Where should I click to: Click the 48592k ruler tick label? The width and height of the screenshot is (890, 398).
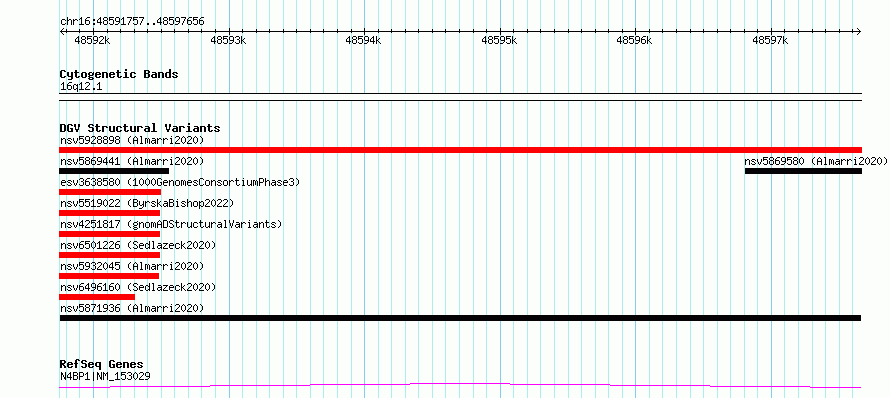click(92, 40)
